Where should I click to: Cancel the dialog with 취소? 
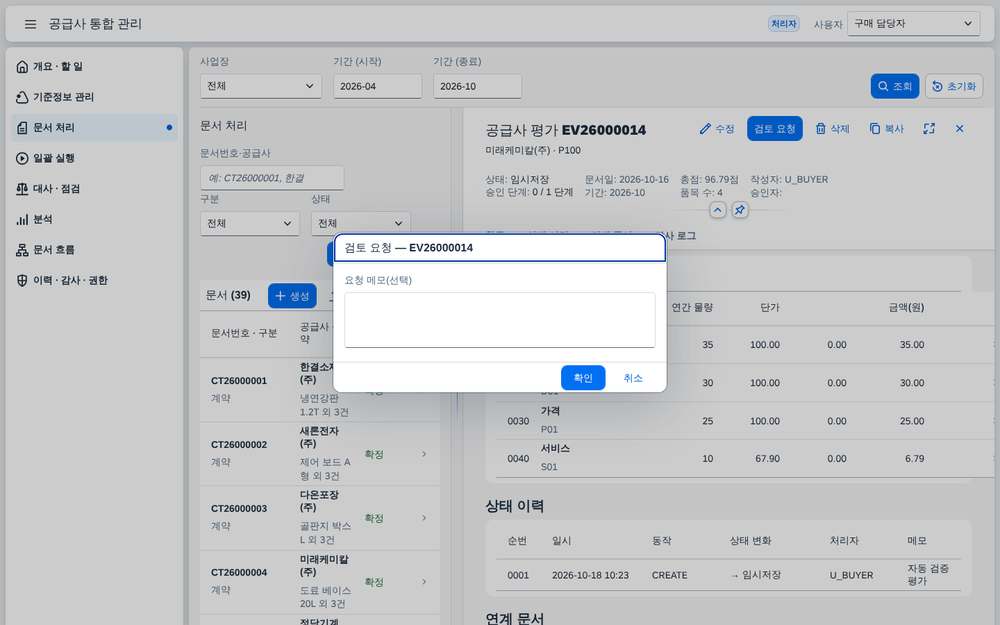(633, 378)
